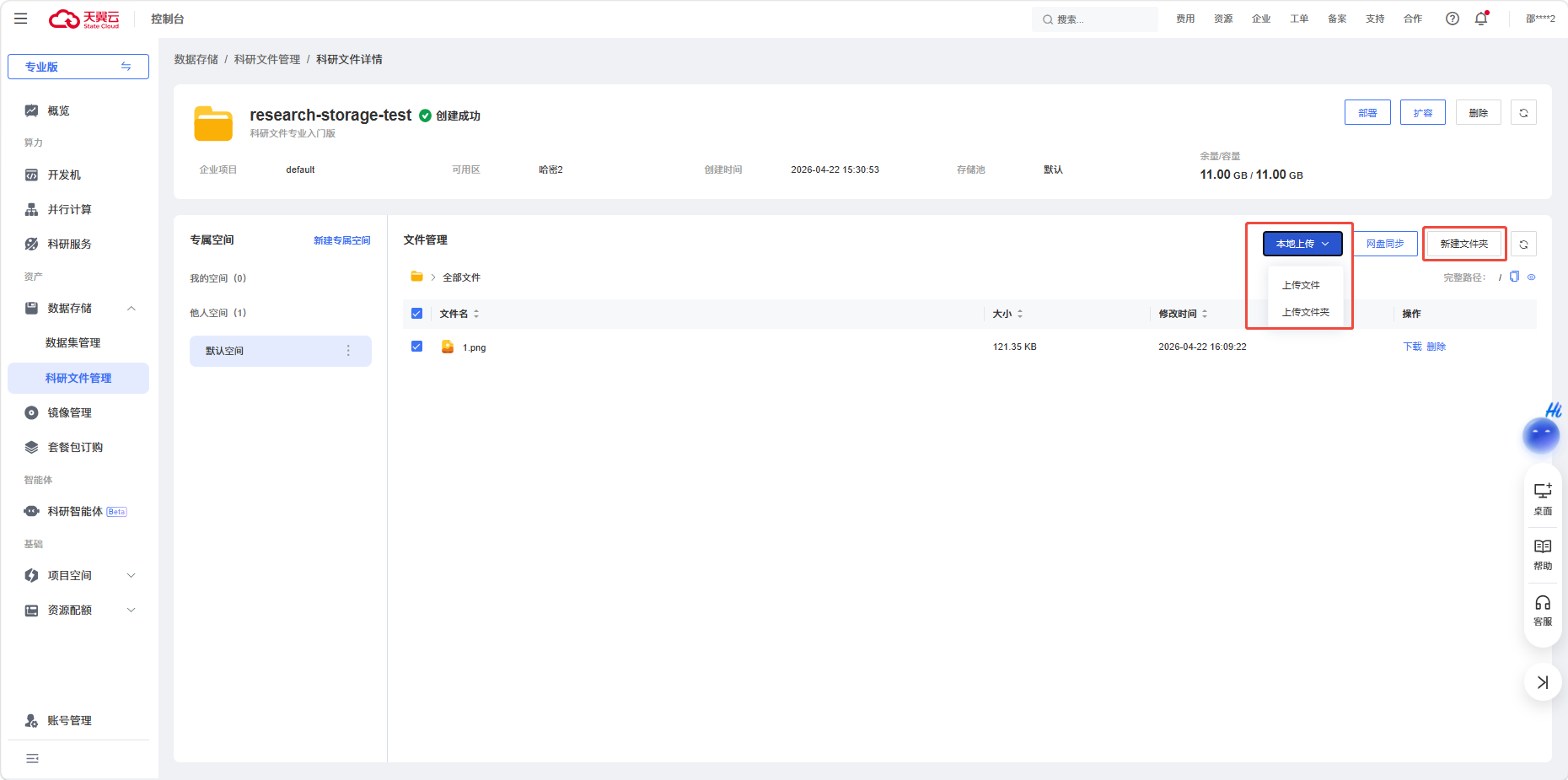The height and width of the screenshot is (780, 1568).
Task: Open 资源 in the top navigation
Action: [1223, 19]
